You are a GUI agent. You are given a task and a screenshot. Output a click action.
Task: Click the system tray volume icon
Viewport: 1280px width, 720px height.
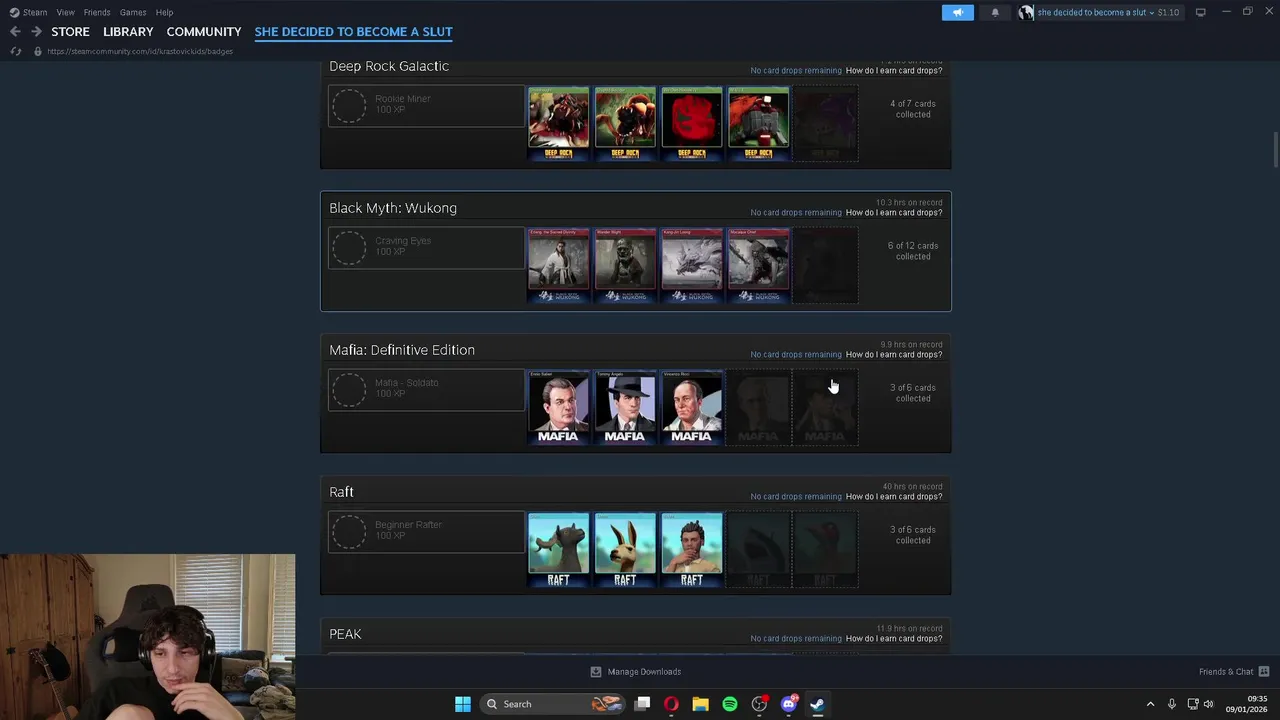pyautogui.click(x=1208, y=704)
